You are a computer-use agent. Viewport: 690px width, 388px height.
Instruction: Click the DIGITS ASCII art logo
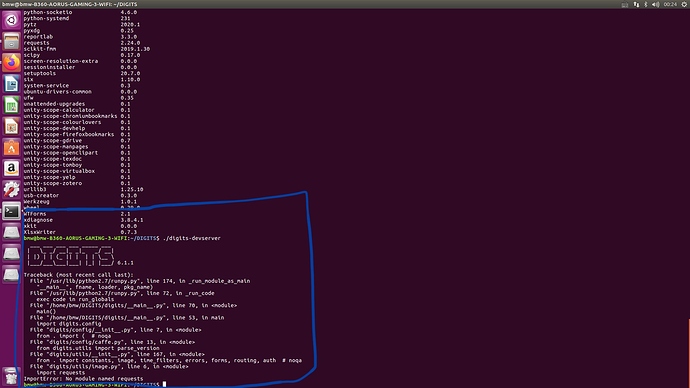coord(70,256)
